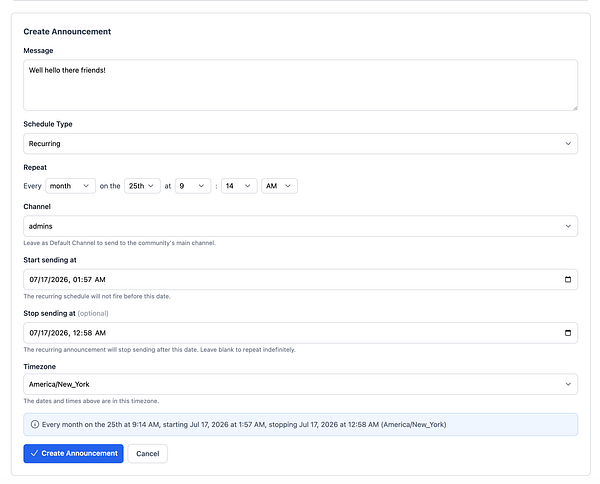The width and height of the screenshot is (600, 484).
Task: Focus the Message text area
Action: point(300,85)
